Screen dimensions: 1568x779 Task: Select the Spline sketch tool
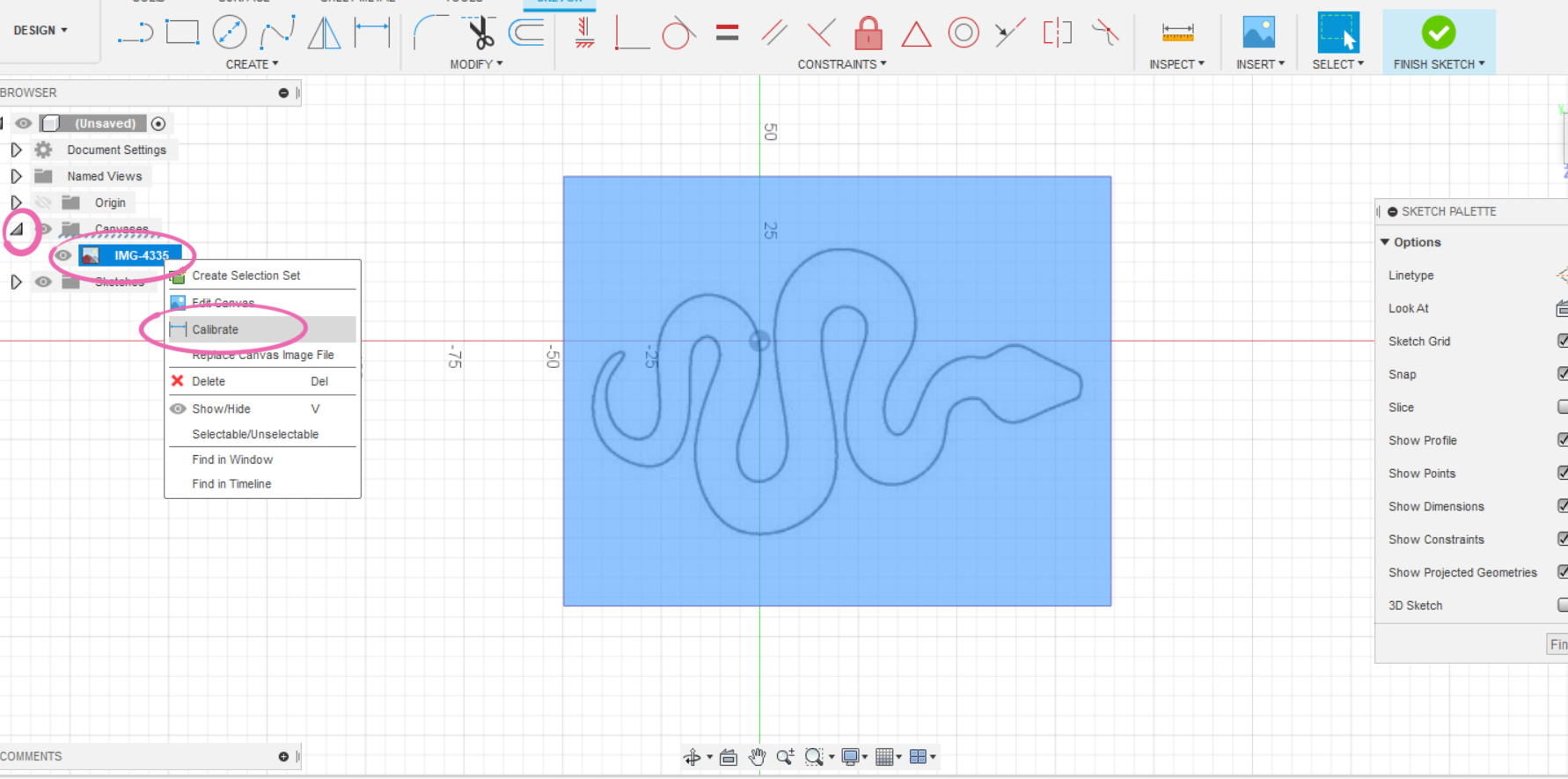277,33
